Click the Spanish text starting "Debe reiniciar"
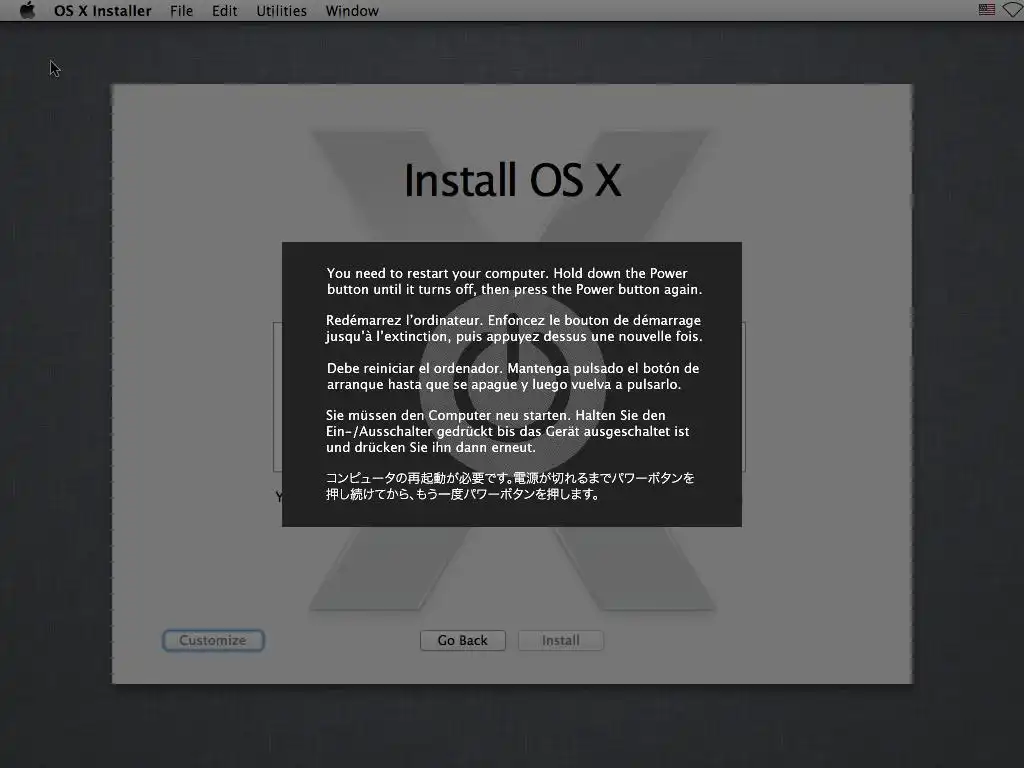1024x768 pixels. tap(513, 376)
